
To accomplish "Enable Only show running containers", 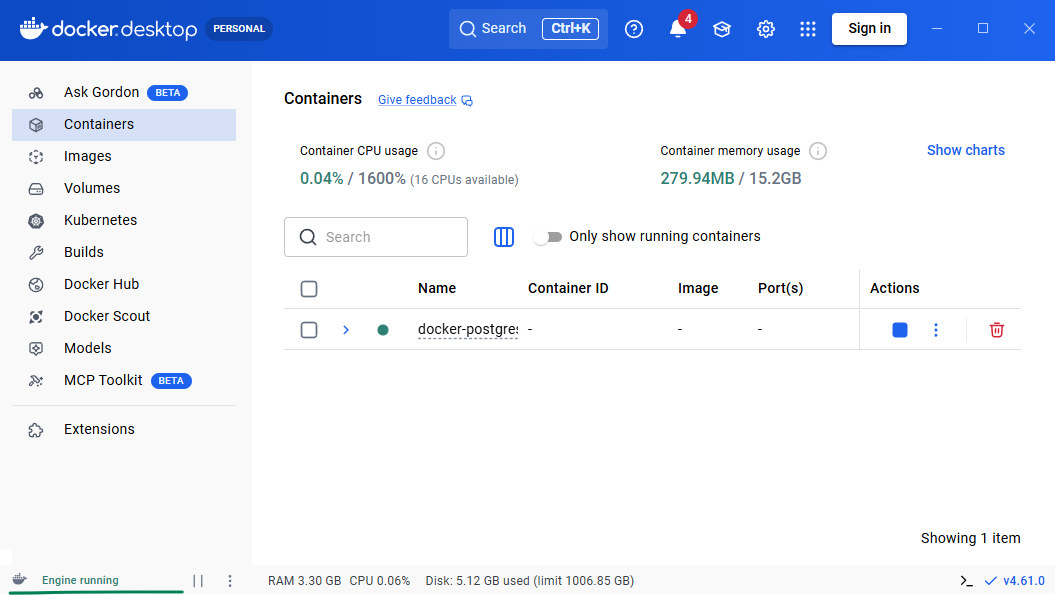I will (549, 236).
